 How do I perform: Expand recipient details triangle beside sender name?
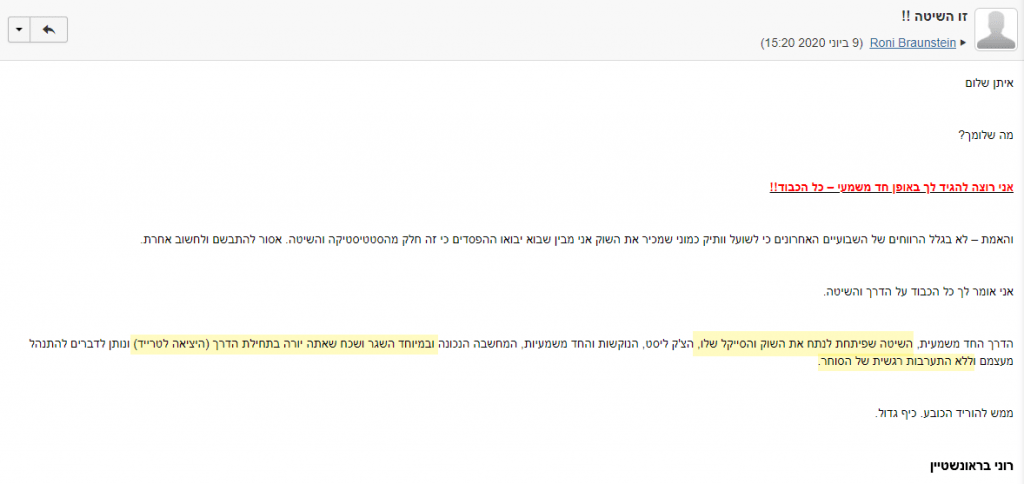pos(963,43)
